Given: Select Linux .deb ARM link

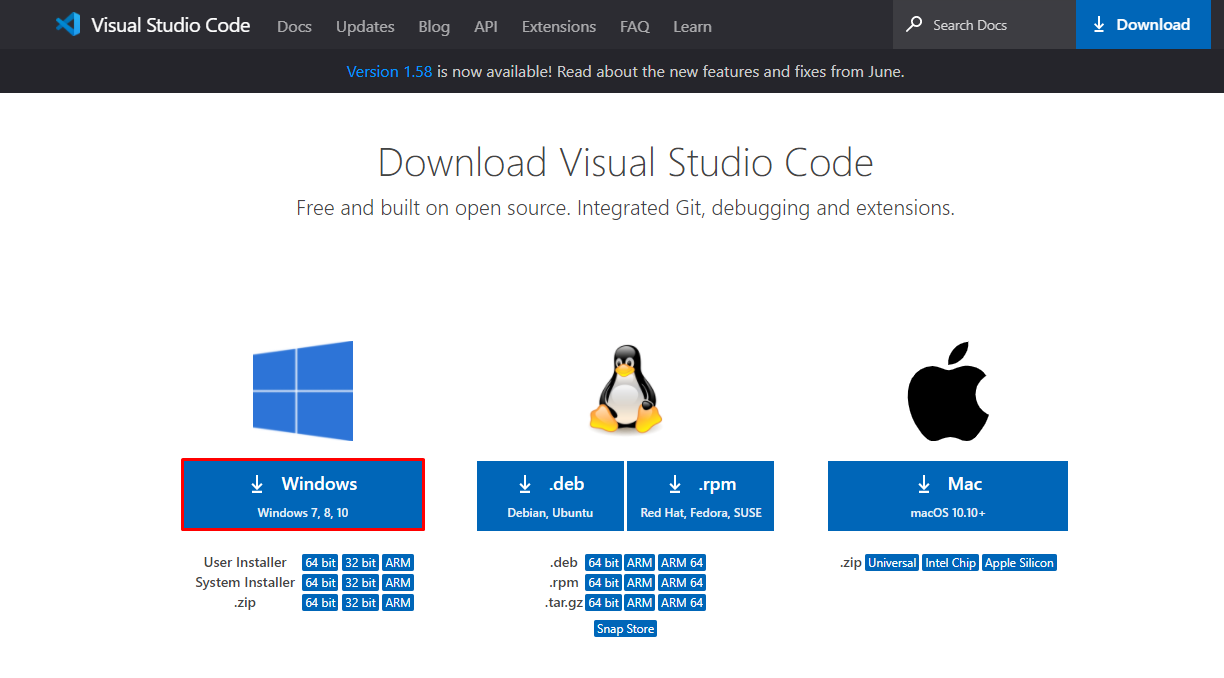Looking at the screenshot, I should point(640,563).
